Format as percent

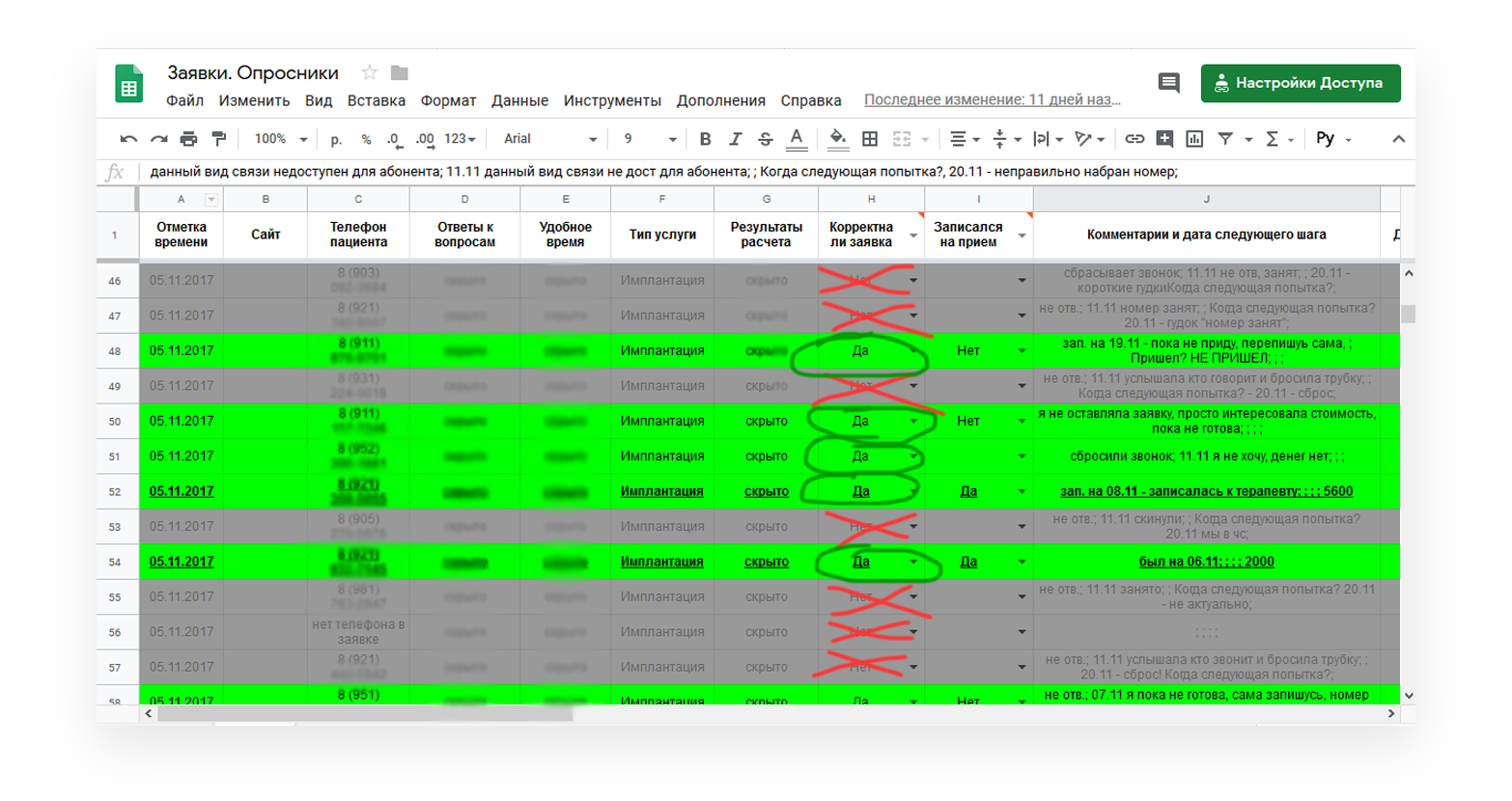[x=366, y=139]
